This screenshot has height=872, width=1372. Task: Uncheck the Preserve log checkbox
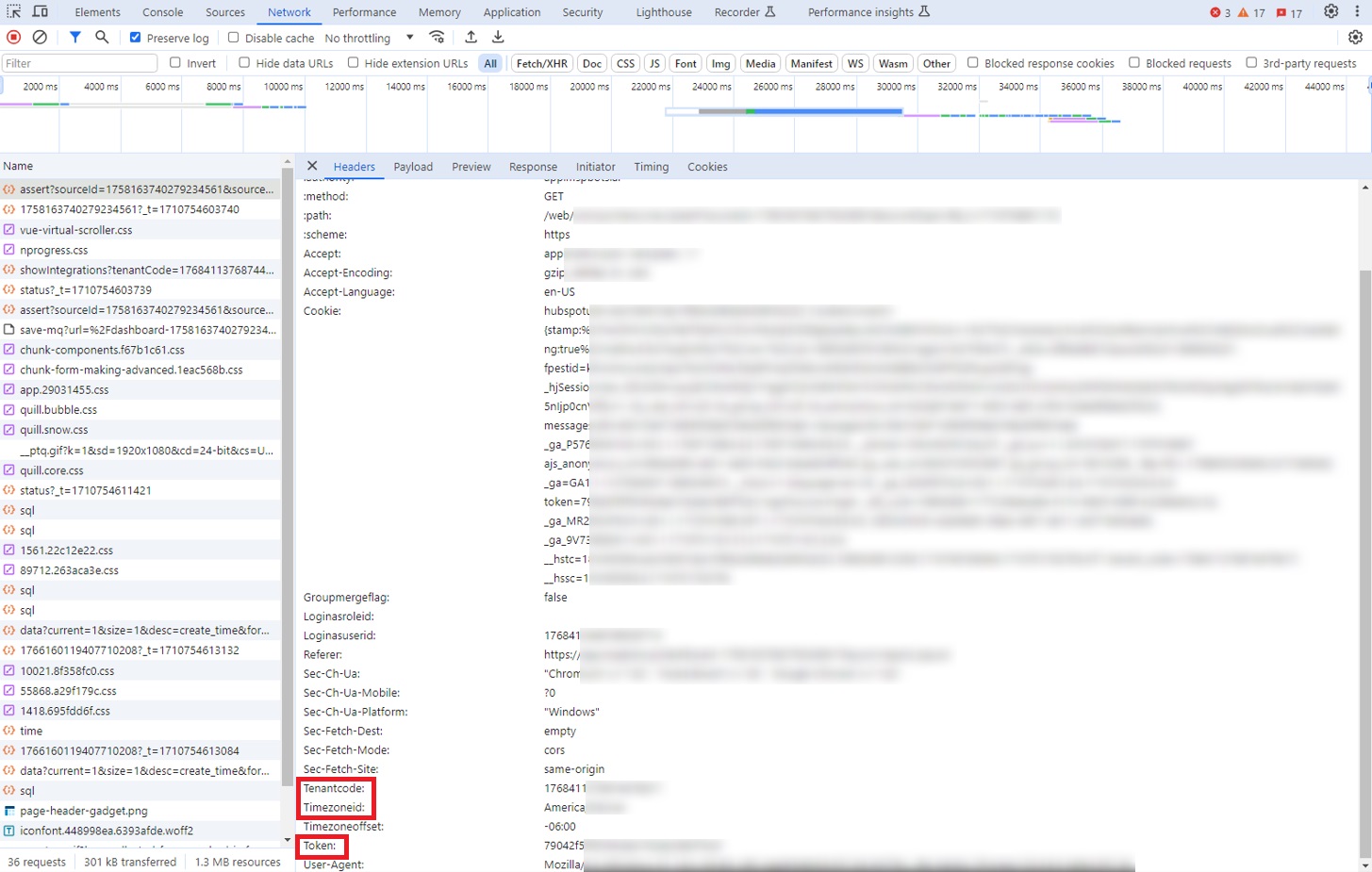click(x=136, y=38)
